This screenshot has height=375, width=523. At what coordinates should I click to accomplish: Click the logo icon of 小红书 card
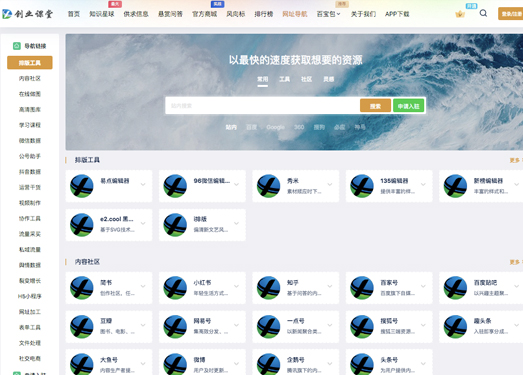[175, 288]
